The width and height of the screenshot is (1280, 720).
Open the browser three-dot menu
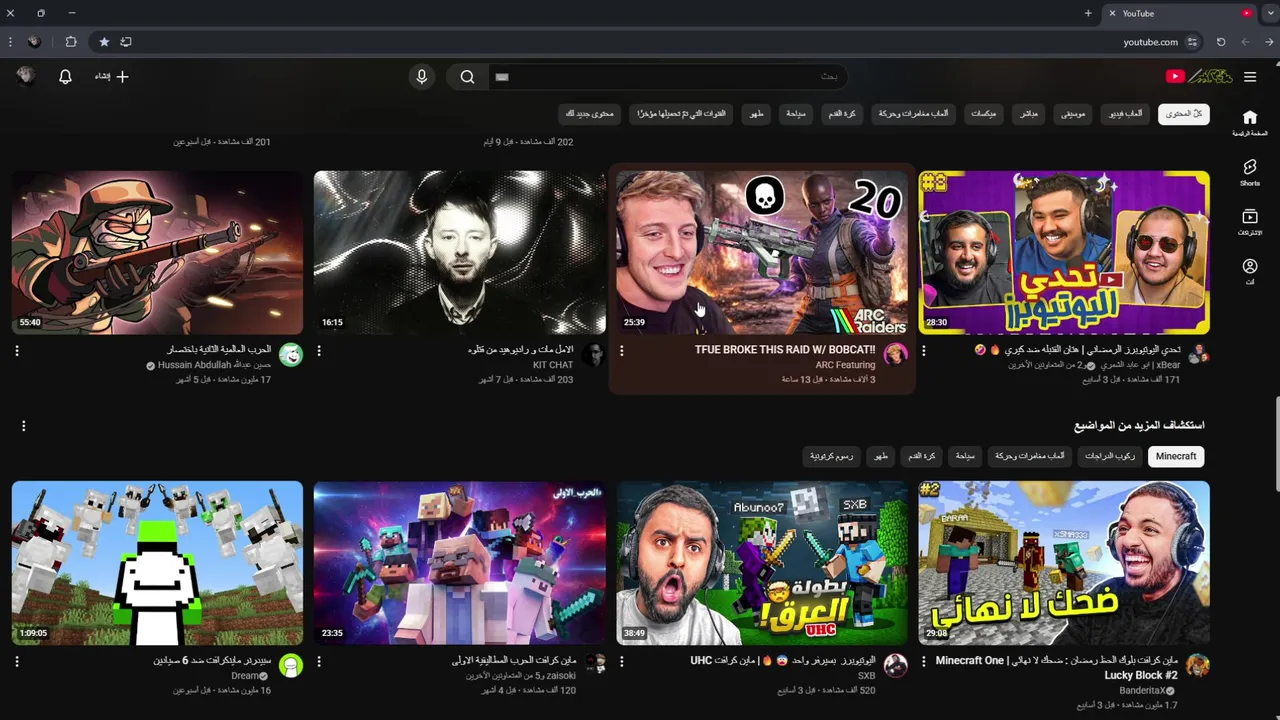(10, 42)
